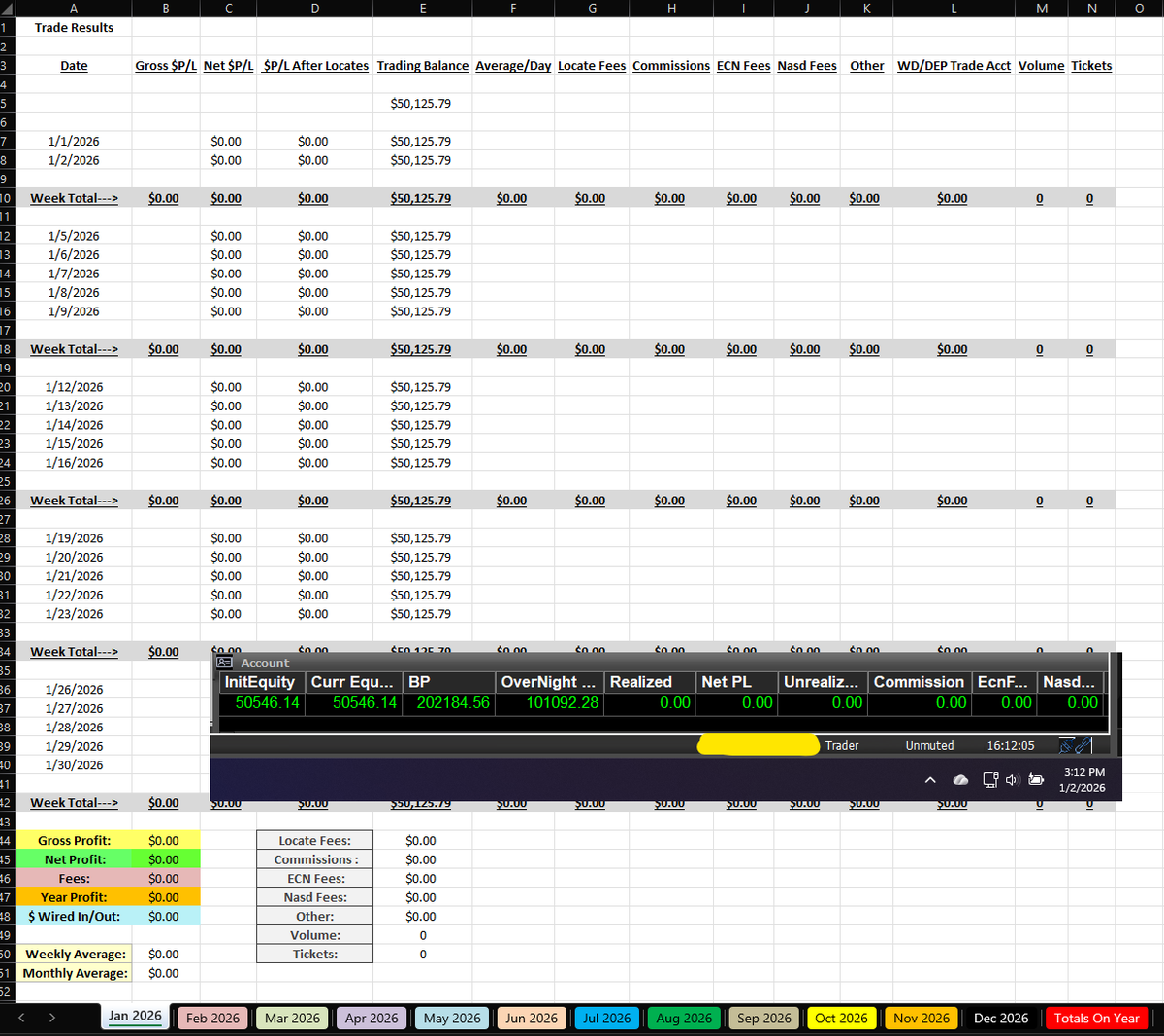Click the Tickets column heading

coord(1091,66)
